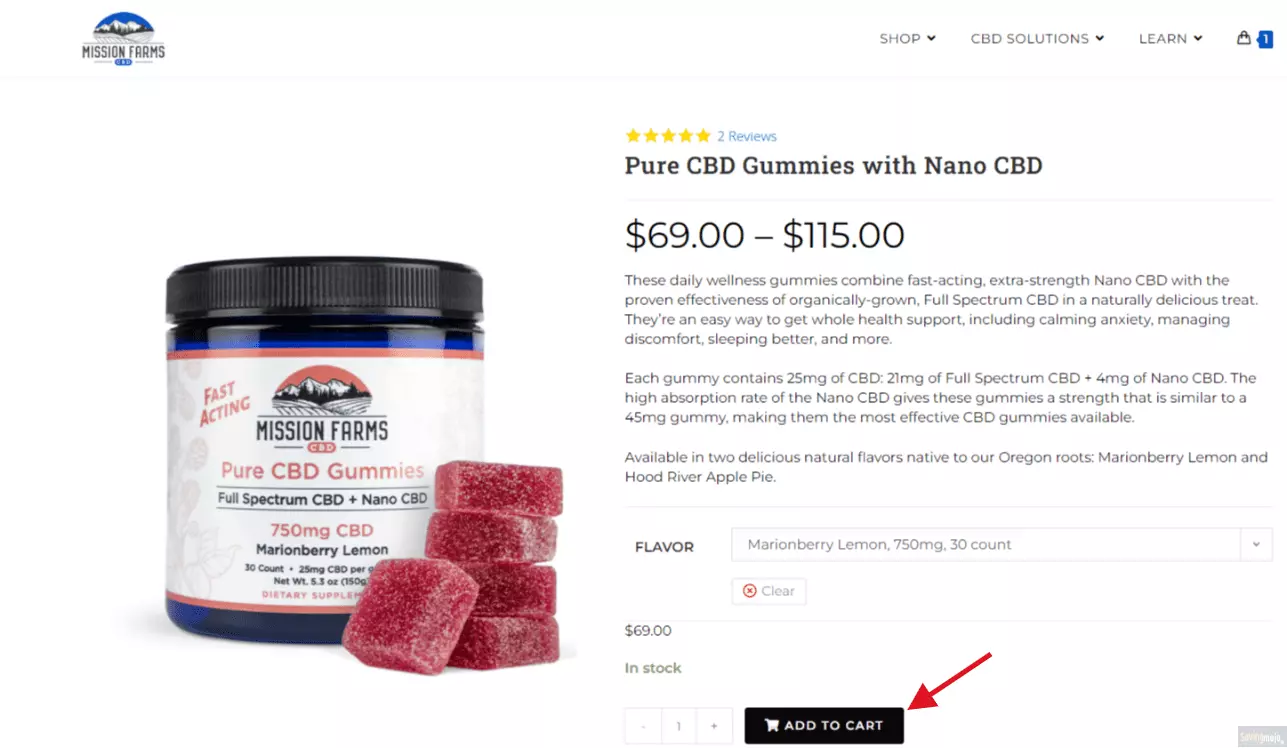Click the Pure CBD Gummies product title
The height and width of the screenshot is (748, 1287).
(833, 166)
